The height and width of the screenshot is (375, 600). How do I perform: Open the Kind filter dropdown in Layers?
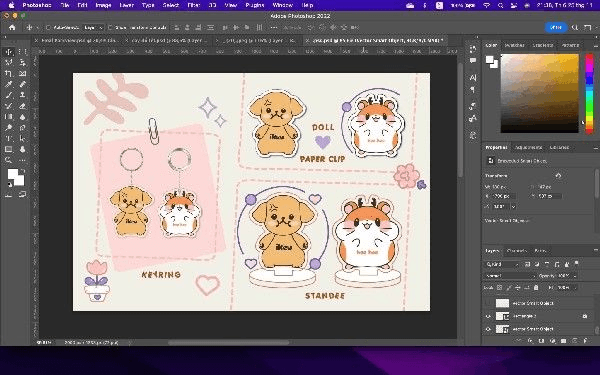[502, 264]
